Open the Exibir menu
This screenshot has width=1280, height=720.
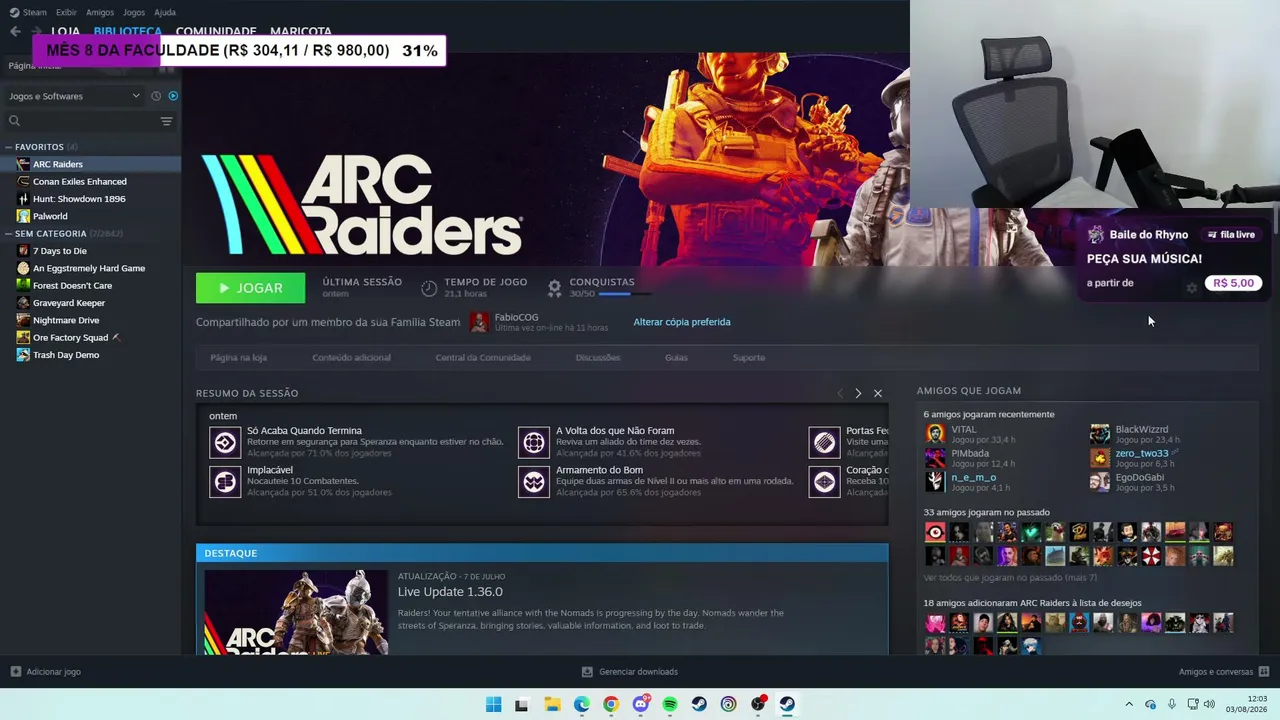66,13
